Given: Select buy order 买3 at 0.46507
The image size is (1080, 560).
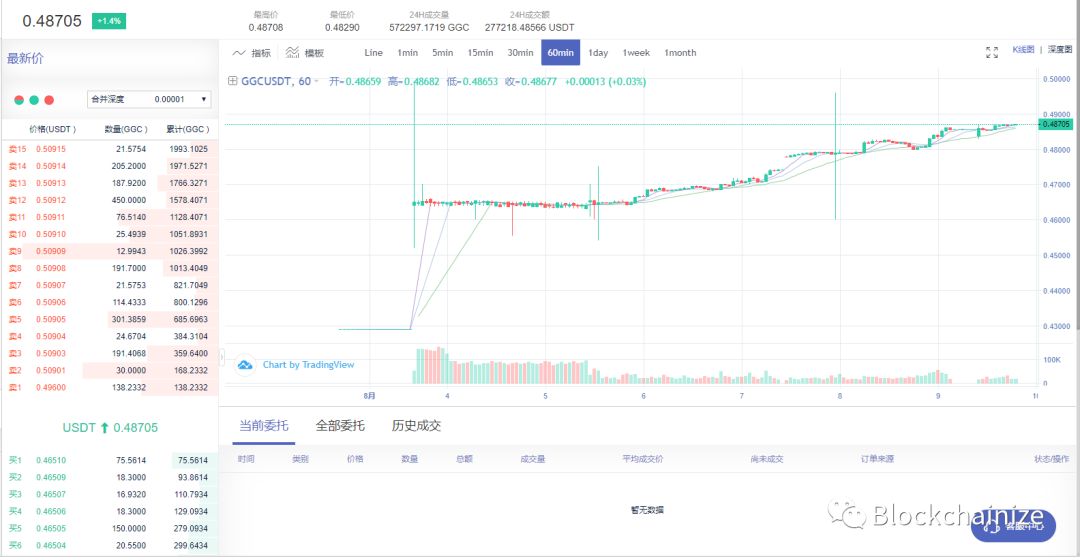Looking at the screenshot, I should point(110,495).
